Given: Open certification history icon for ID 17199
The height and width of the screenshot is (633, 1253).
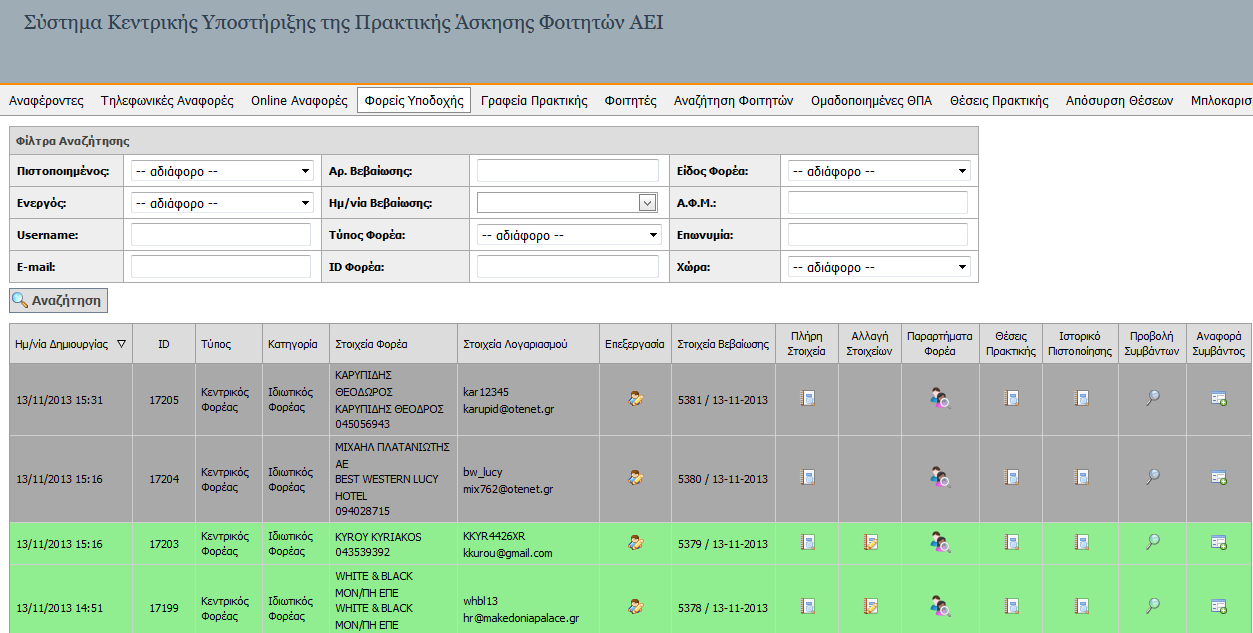Looking at the screenshot, I should pos(1081,606).
